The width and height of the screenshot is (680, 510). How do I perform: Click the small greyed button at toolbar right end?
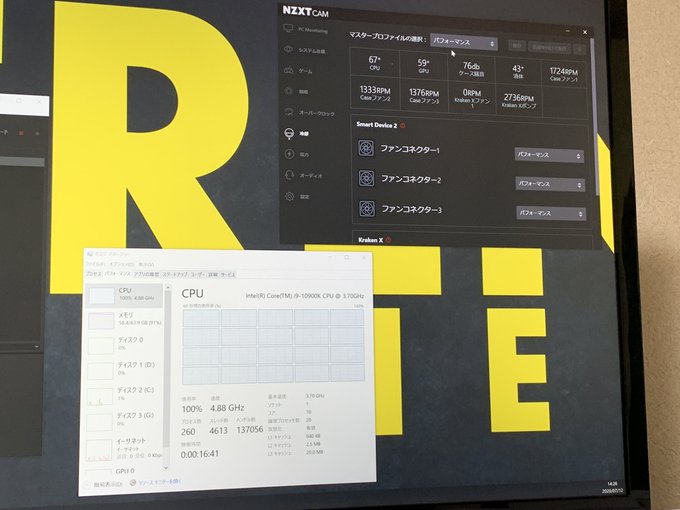(579, 49)
